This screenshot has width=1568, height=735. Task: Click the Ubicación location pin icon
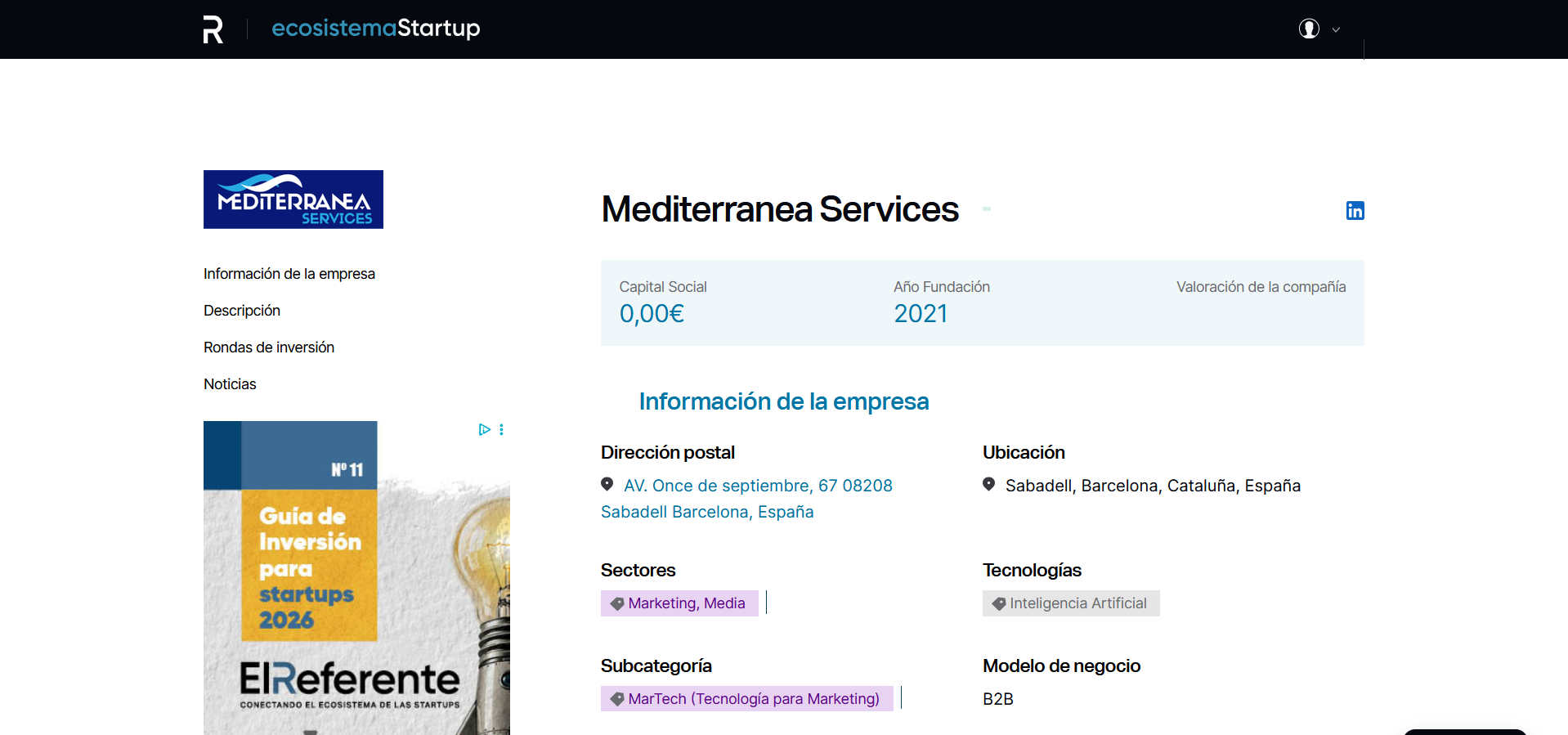coord(988,484)
